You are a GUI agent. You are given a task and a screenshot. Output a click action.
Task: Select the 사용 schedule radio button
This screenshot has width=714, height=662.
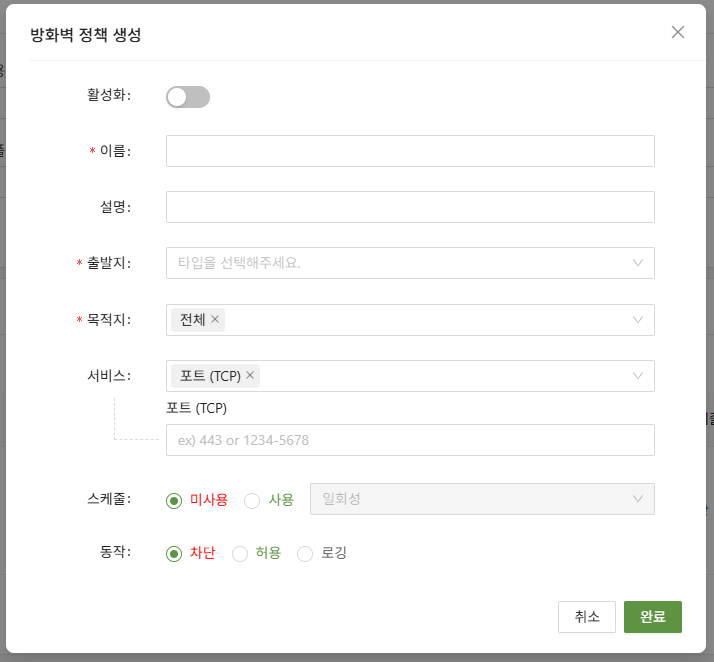click(252, 500)
